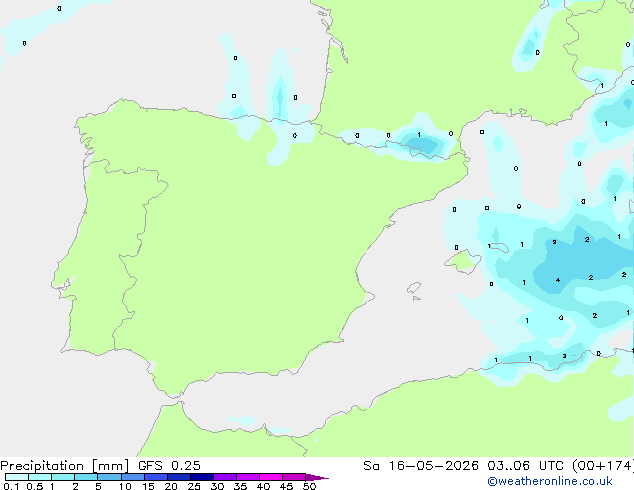The height and width of the screenshot is (490, 634).
Task: Click the above-50 arrow tip of legend
Action: tap(317, 477)
